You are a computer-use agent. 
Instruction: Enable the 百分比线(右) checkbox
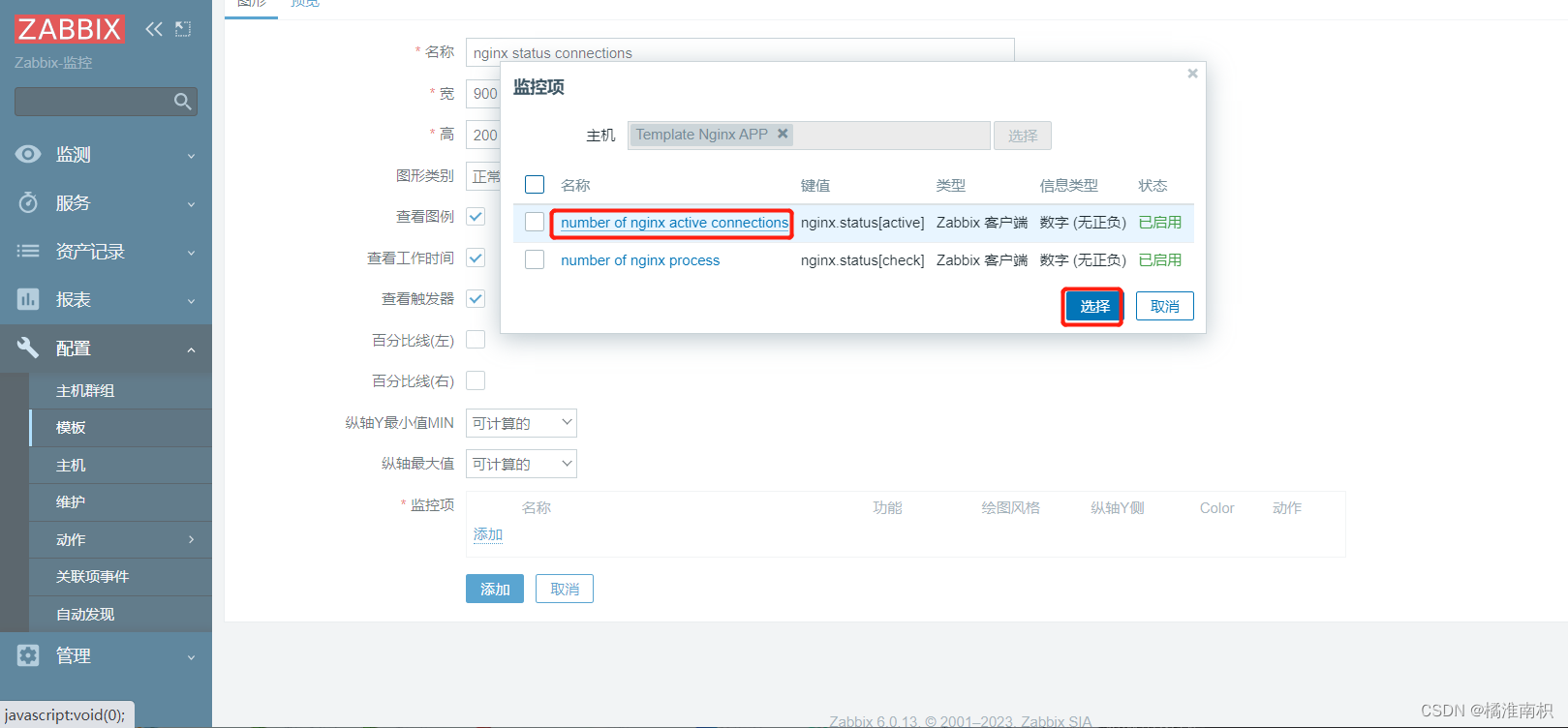pyautogui.click(x=476, y=380)
